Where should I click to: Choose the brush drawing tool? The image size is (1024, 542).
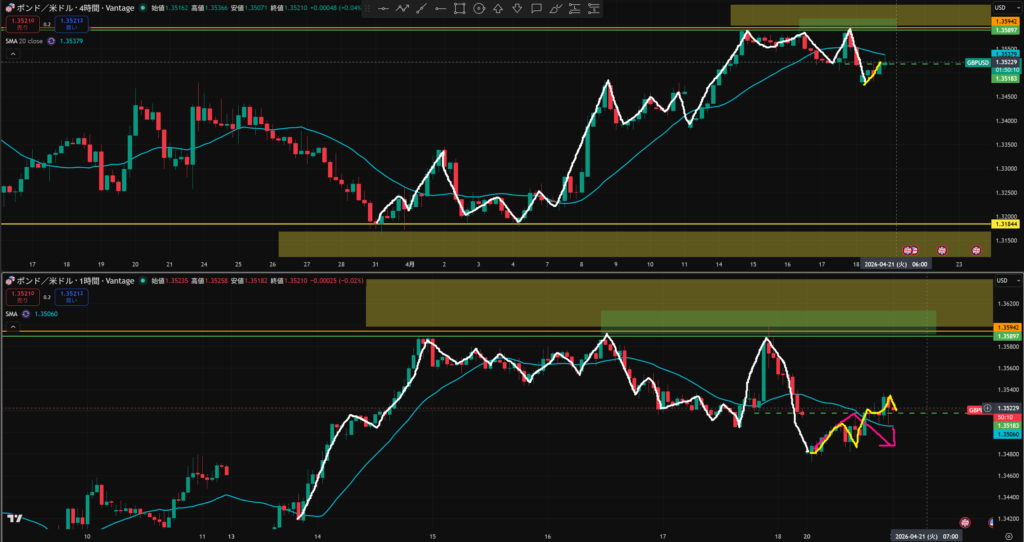[x=556, y=9]
